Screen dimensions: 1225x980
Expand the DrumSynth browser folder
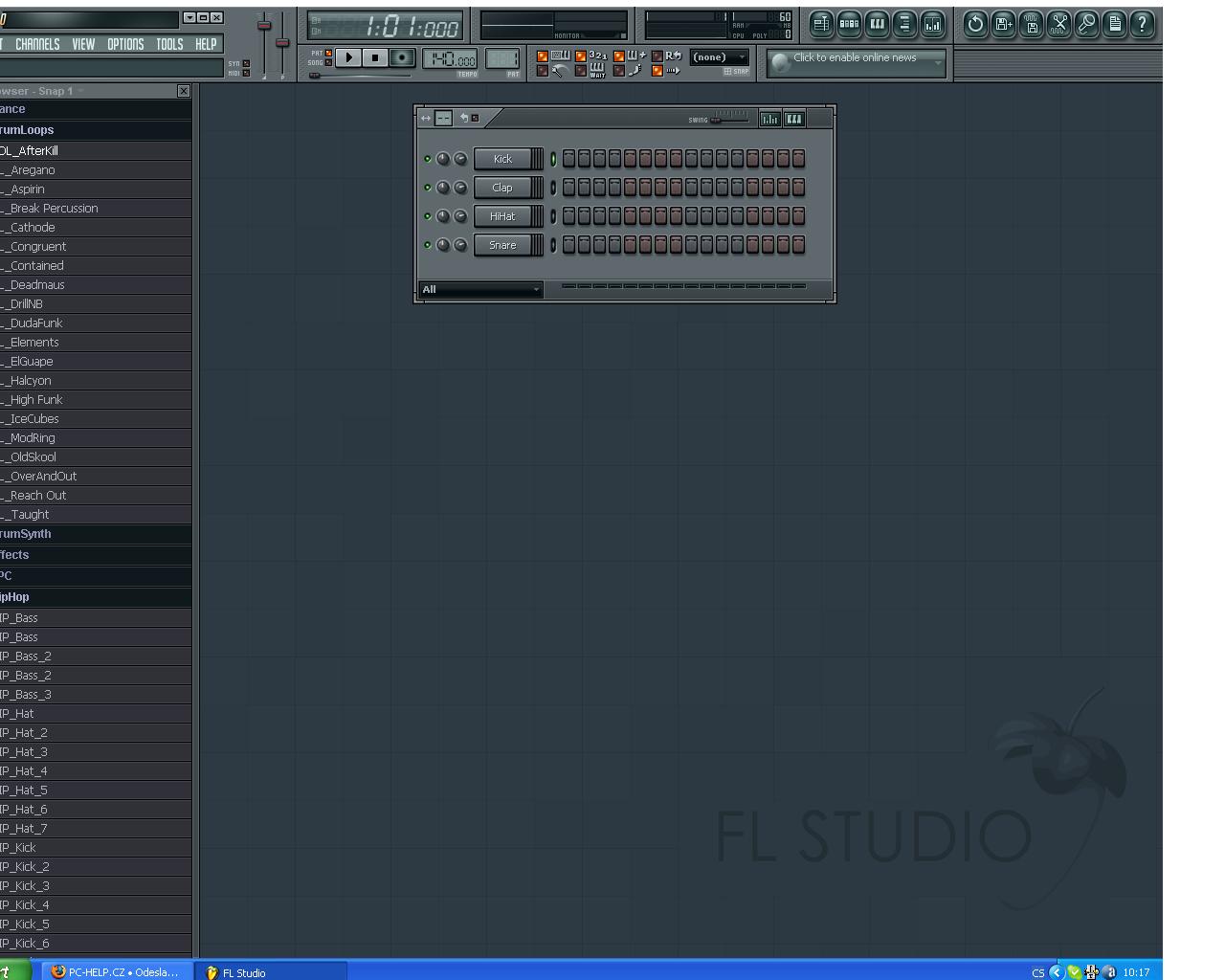96,534
